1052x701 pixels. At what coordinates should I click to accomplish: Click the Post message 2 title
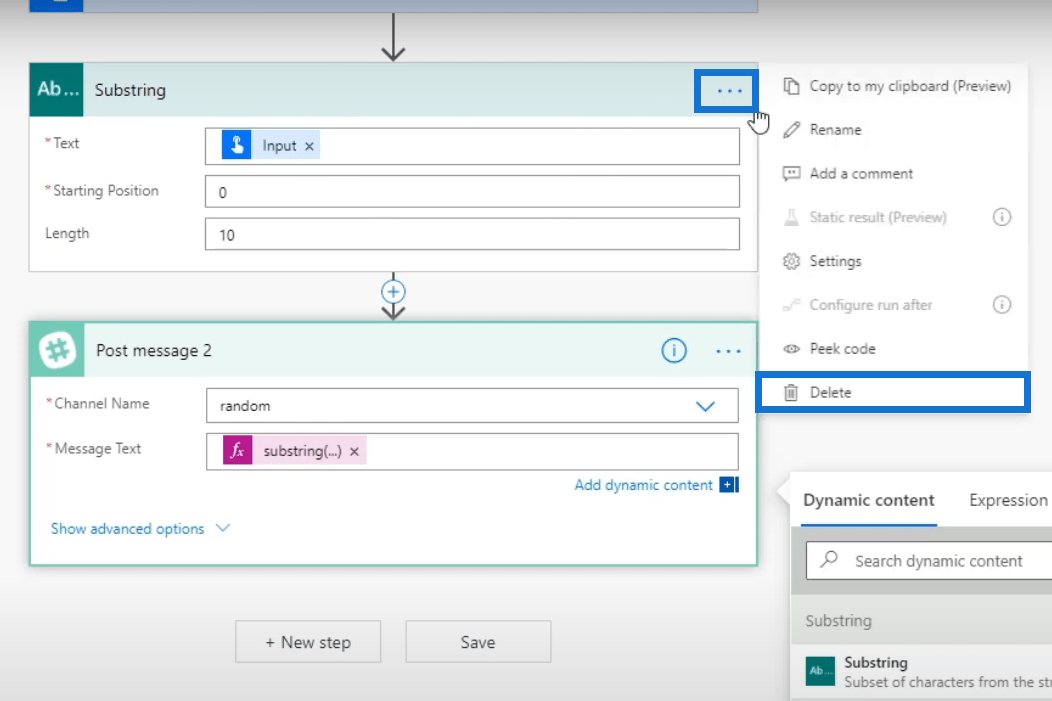[154, 350]
